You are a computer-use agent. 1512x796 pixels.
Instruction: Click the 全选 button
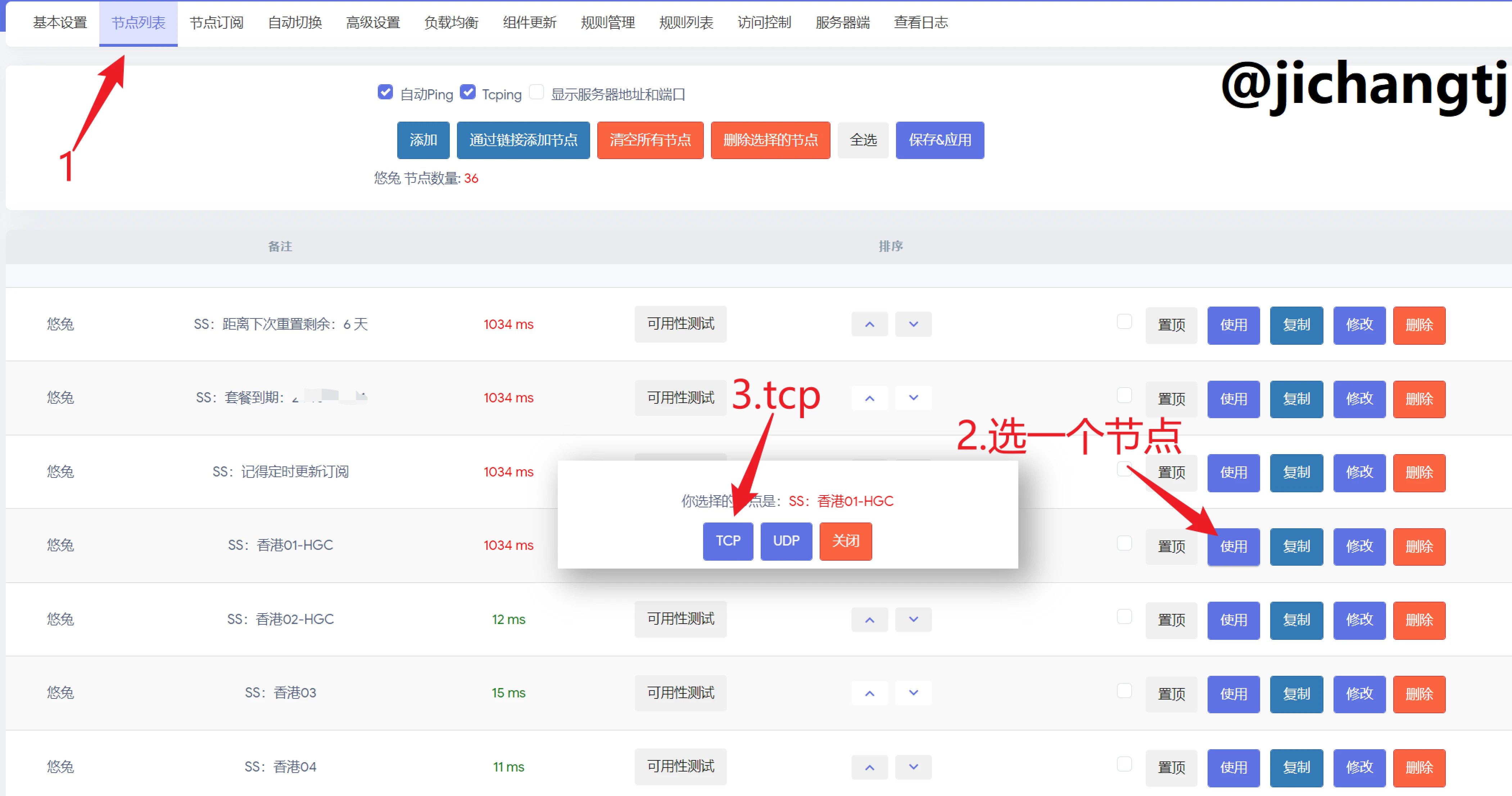[x=864, y=140]
